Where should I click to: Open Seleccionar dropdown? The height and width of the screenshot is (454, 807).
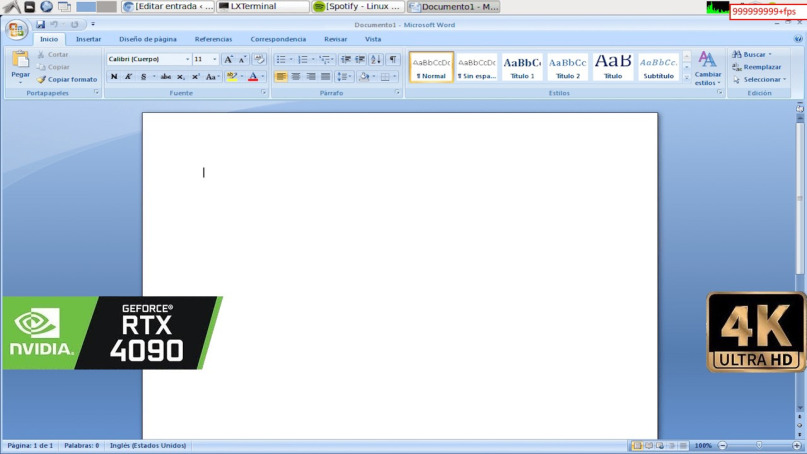(760, 79)
